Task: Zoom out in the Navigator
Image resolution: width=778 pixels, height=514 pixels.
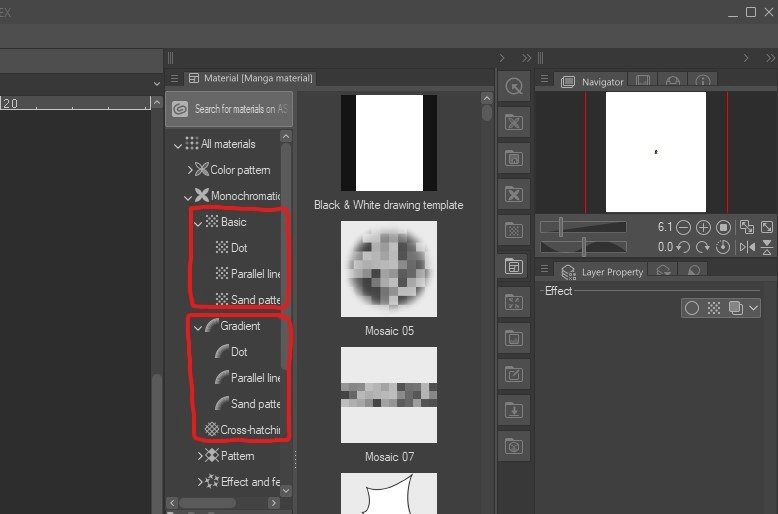Action: point(683,228)
